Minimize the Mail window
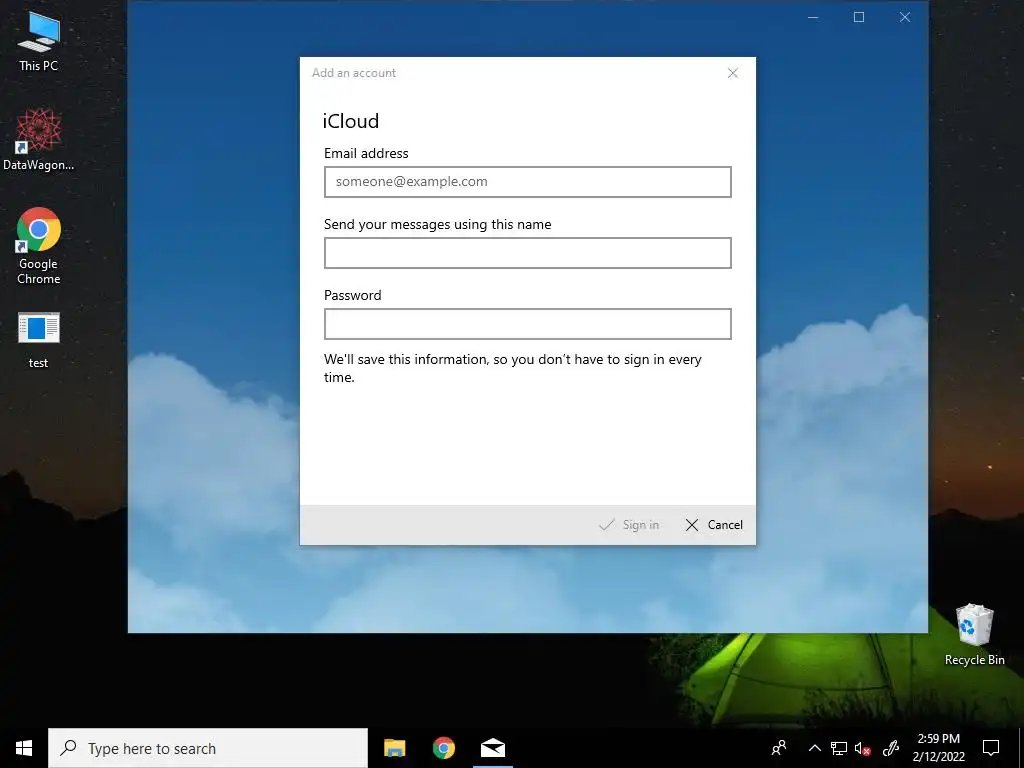Screen dimensions: 1024x768 813,18
